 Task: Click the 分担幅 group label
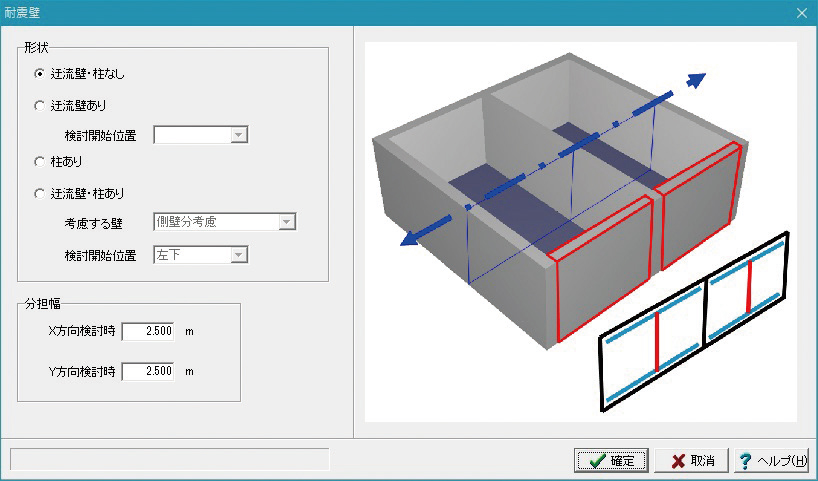42,303
